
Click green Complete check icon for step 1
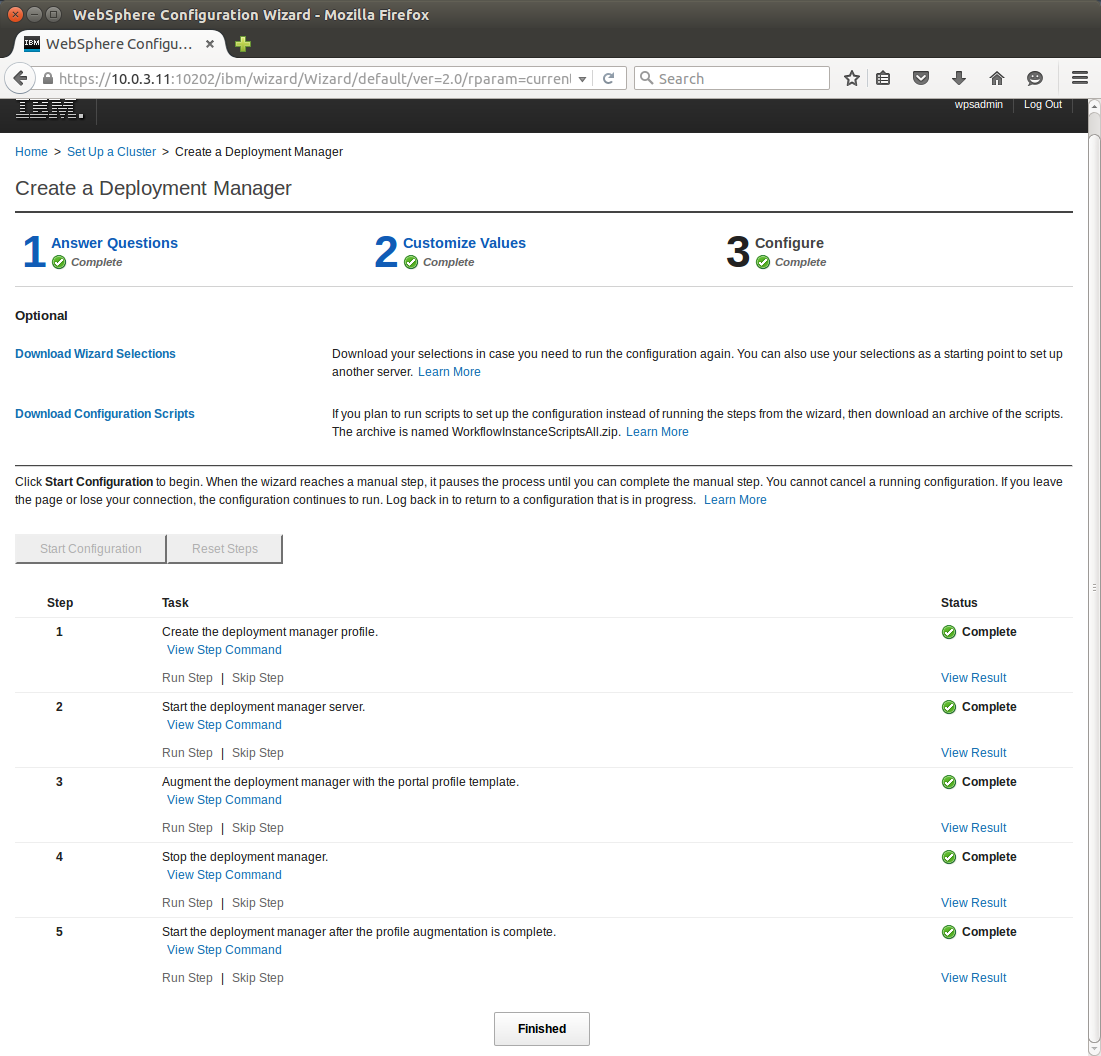(949, 632)
